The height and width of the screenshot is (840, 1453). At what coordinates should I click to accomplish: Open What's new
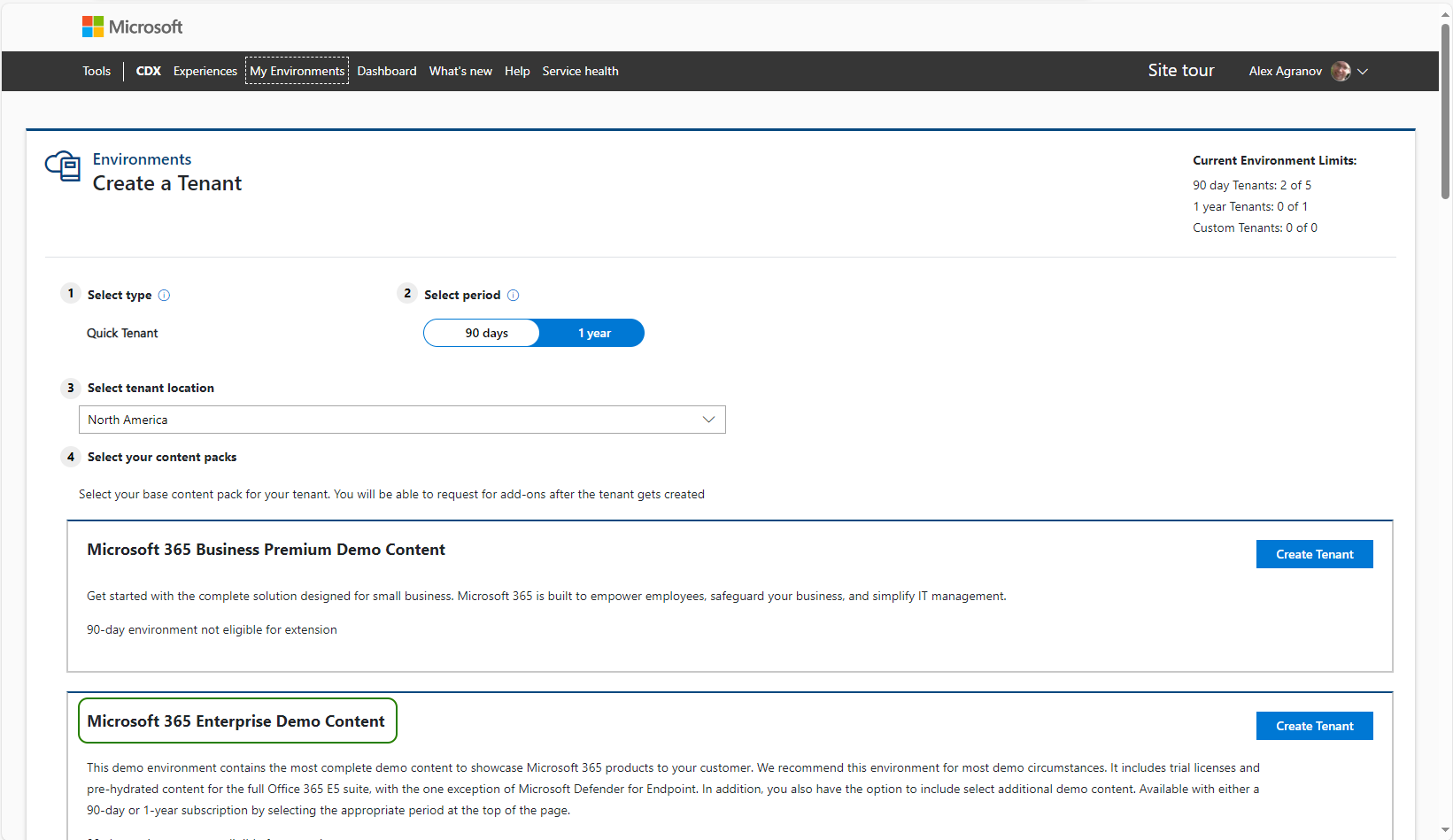point(460,71)
